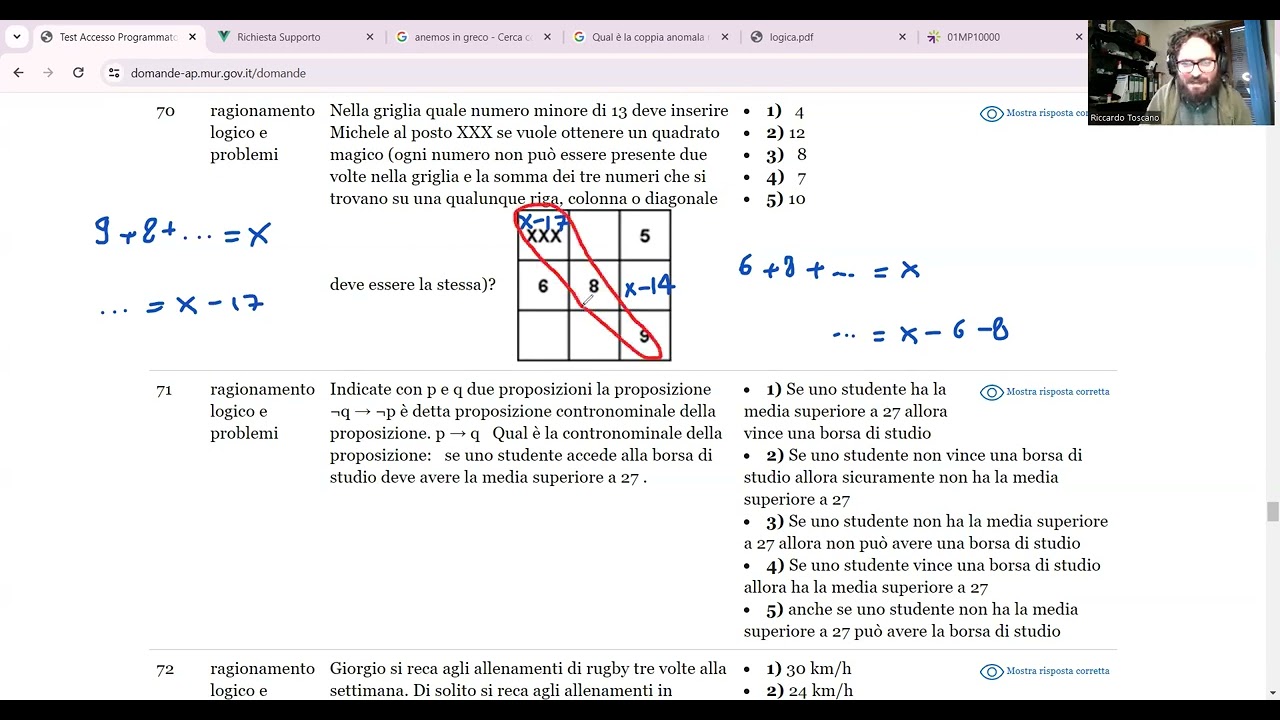Viewport: 1280px width, 720px height.
Task: Click the Riccardo Toscano webcam thumbnail
Action: point(1181,72)
